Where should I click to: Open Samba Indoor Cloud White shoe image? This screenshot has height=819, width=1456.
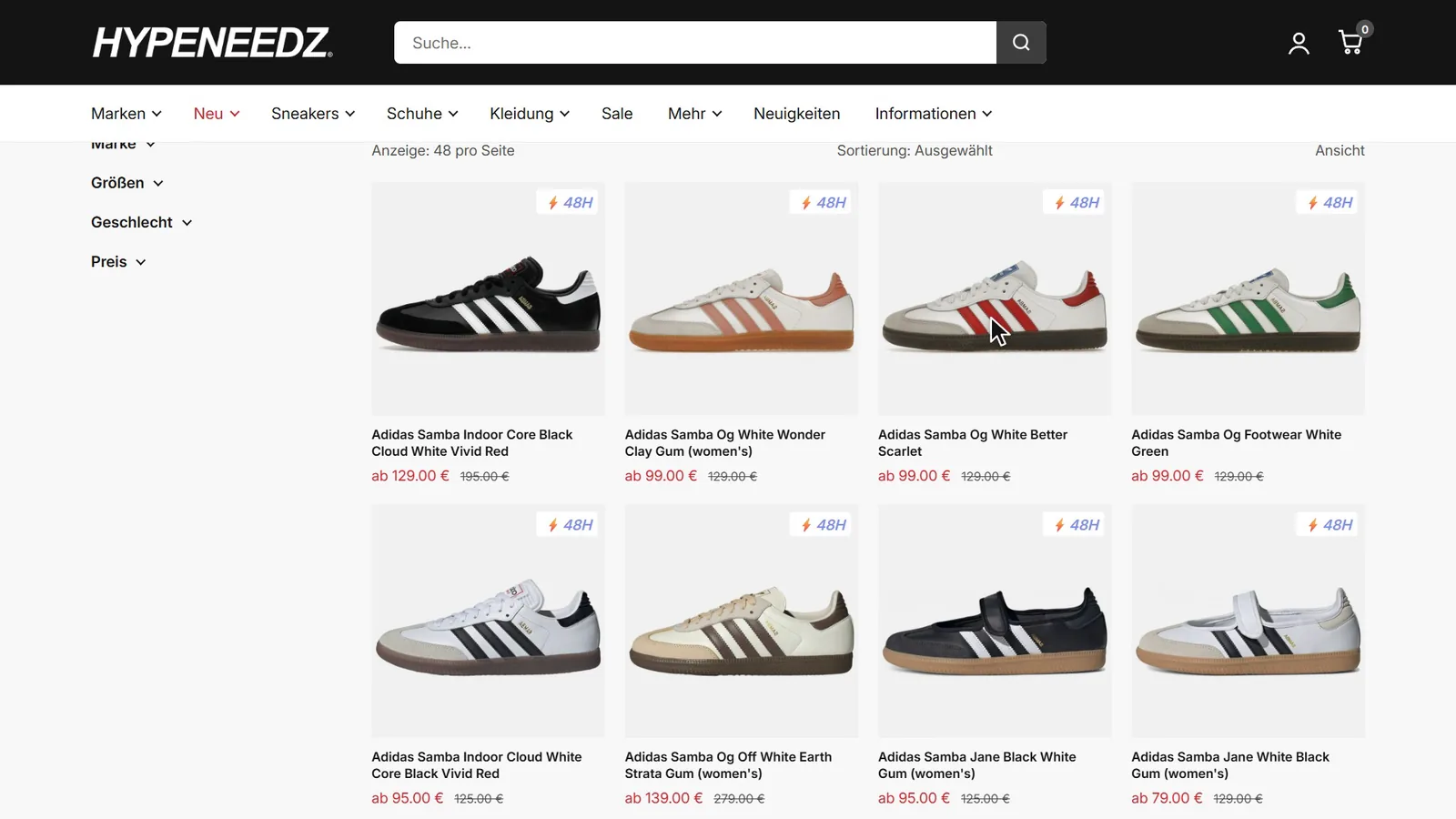[x=488, y=621]
